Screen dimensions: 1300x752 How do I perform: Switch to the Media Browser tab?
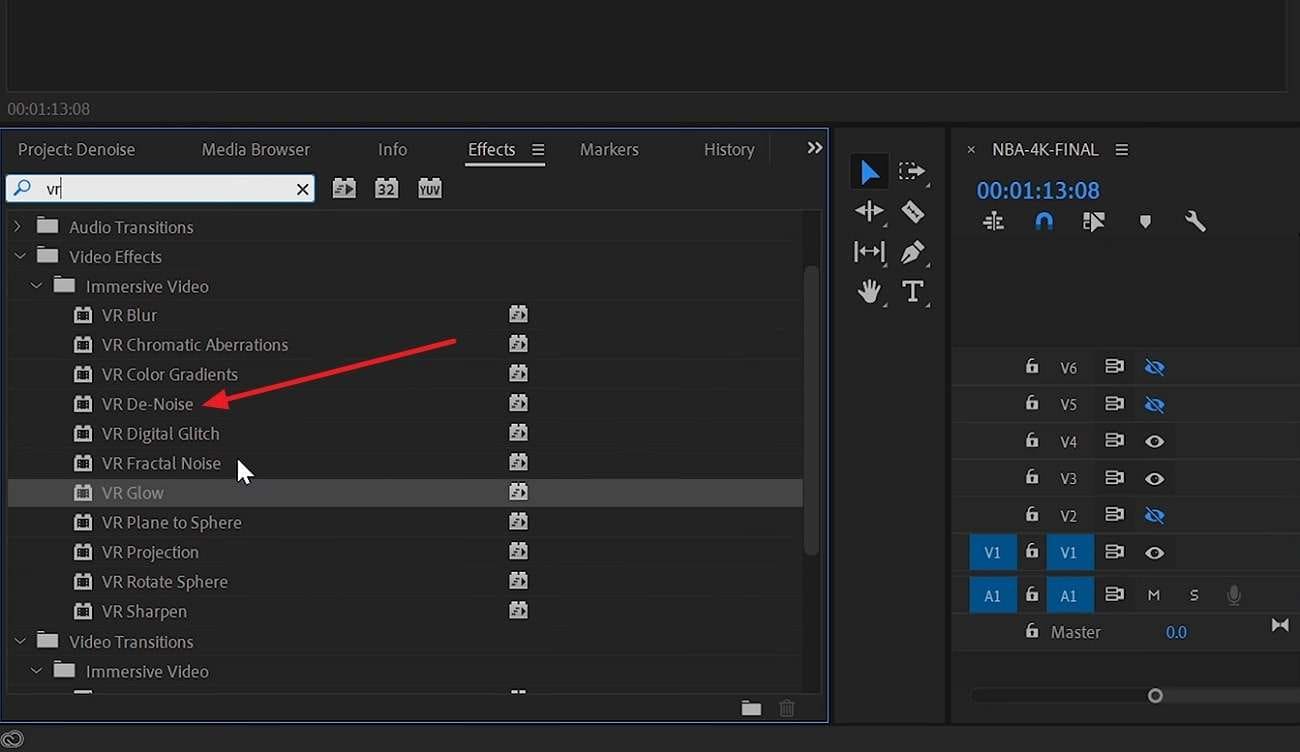[255, 149]
